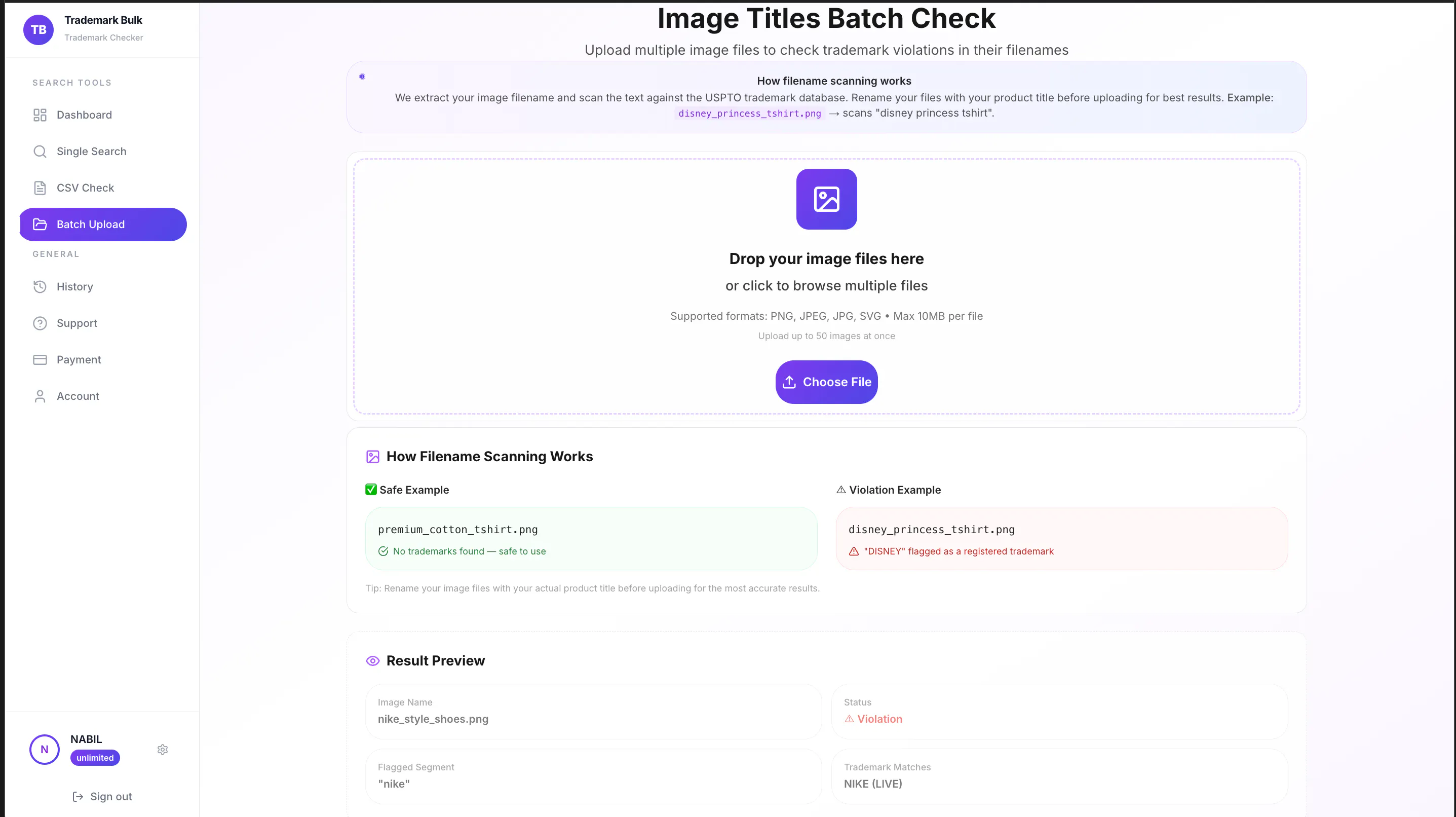Click the dashed drop zone area

point(826,286)
